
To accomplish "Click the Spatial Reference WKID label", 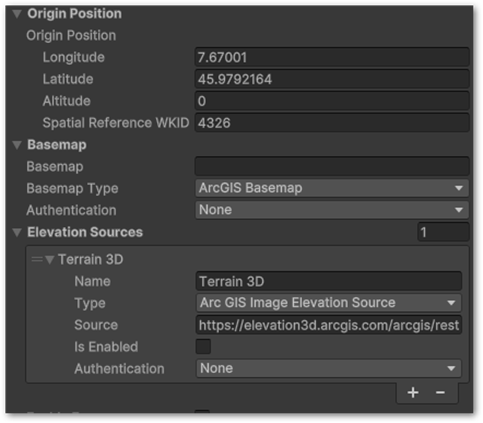I will [x=116, y=123].
